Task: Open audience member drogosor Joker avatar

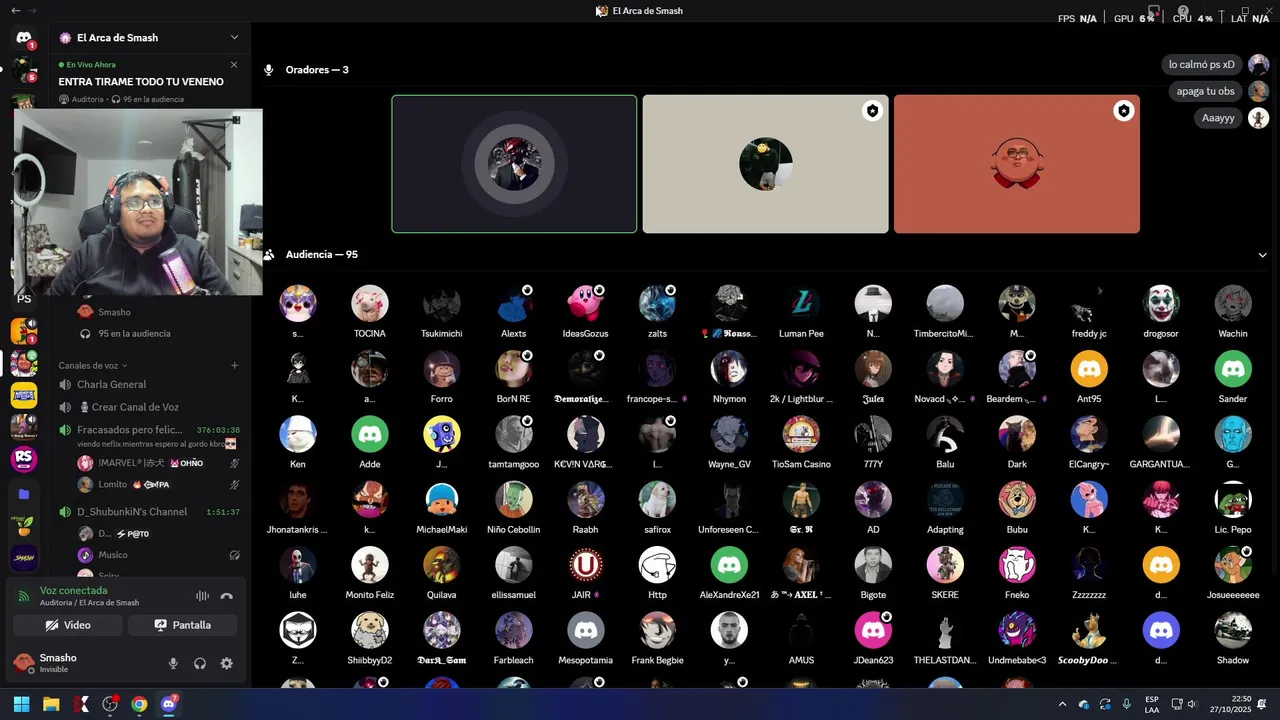Action: pos(1161,303)
